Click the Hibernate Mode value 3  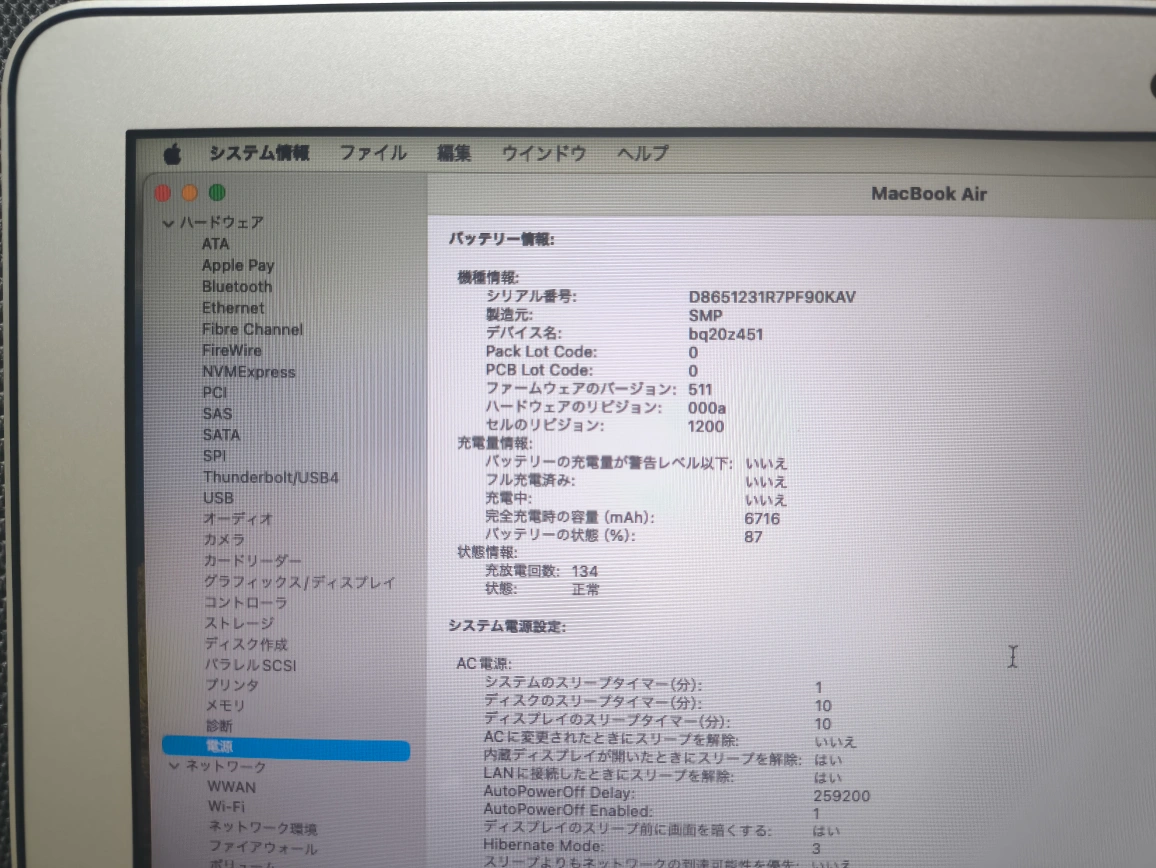[816, 849]
